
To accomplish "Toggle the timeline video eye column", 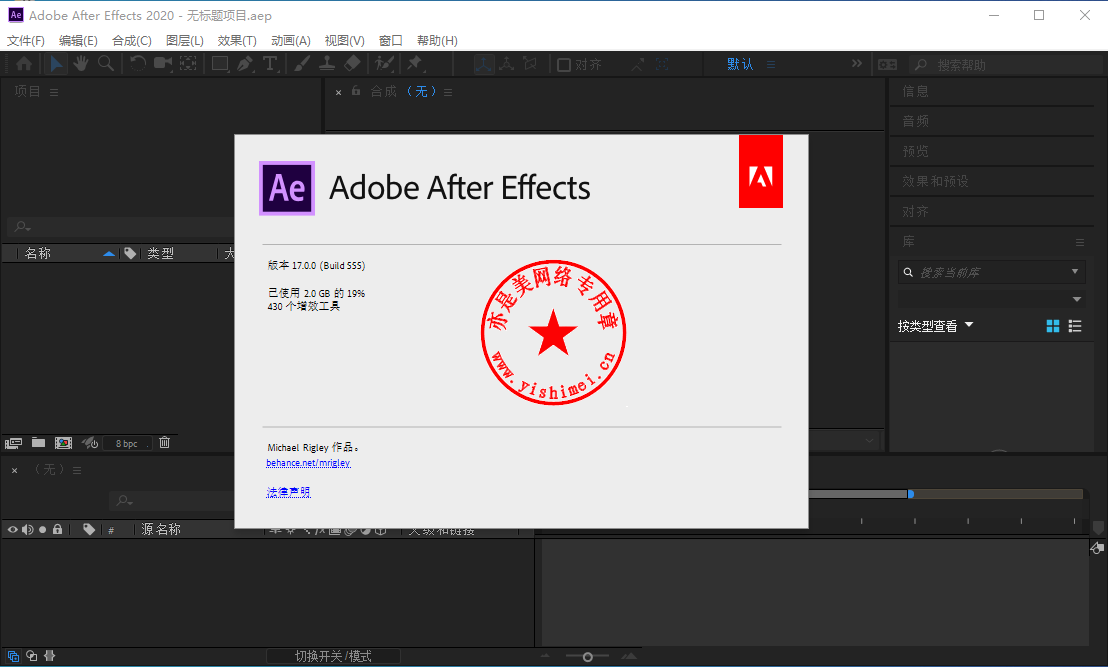I will coord(13,529).
